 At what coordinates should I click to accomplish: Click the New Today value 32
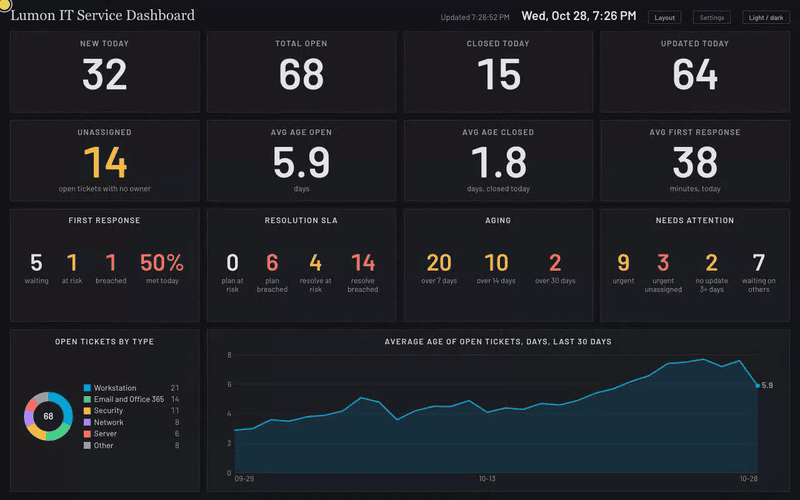(105, 74)
